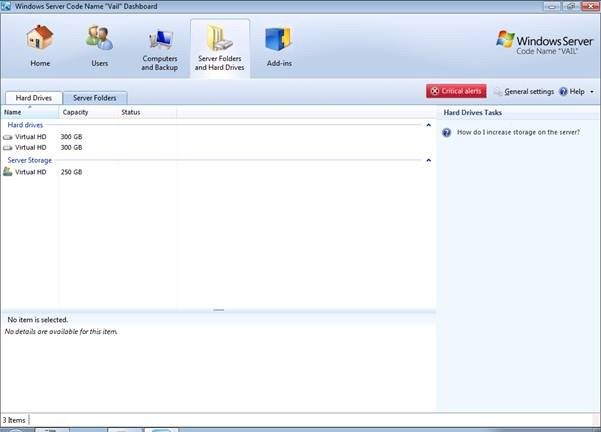Click 'No item is selected.' text

pos(38,320)
